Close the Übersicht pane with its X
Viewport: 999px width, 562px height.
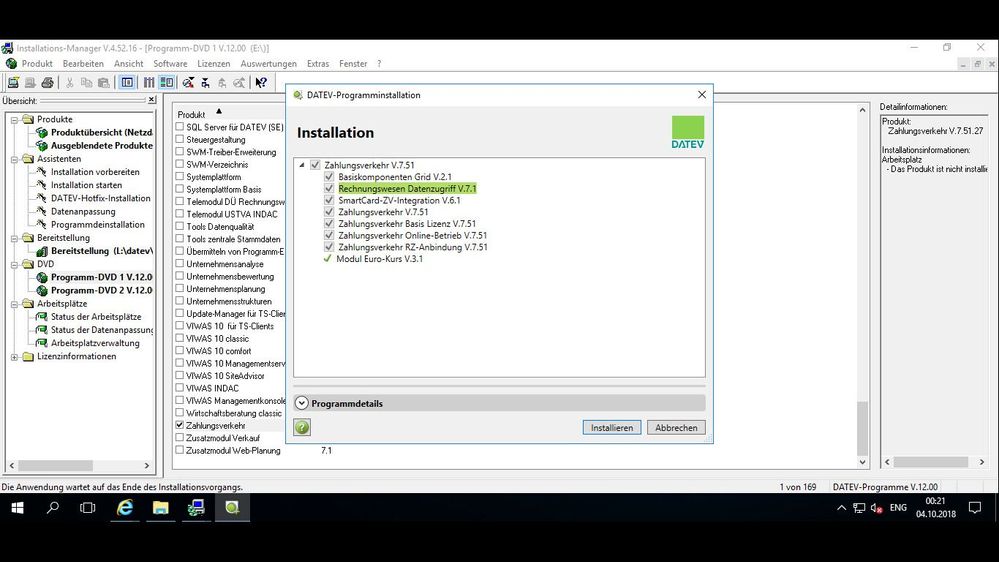coord(152,100)
